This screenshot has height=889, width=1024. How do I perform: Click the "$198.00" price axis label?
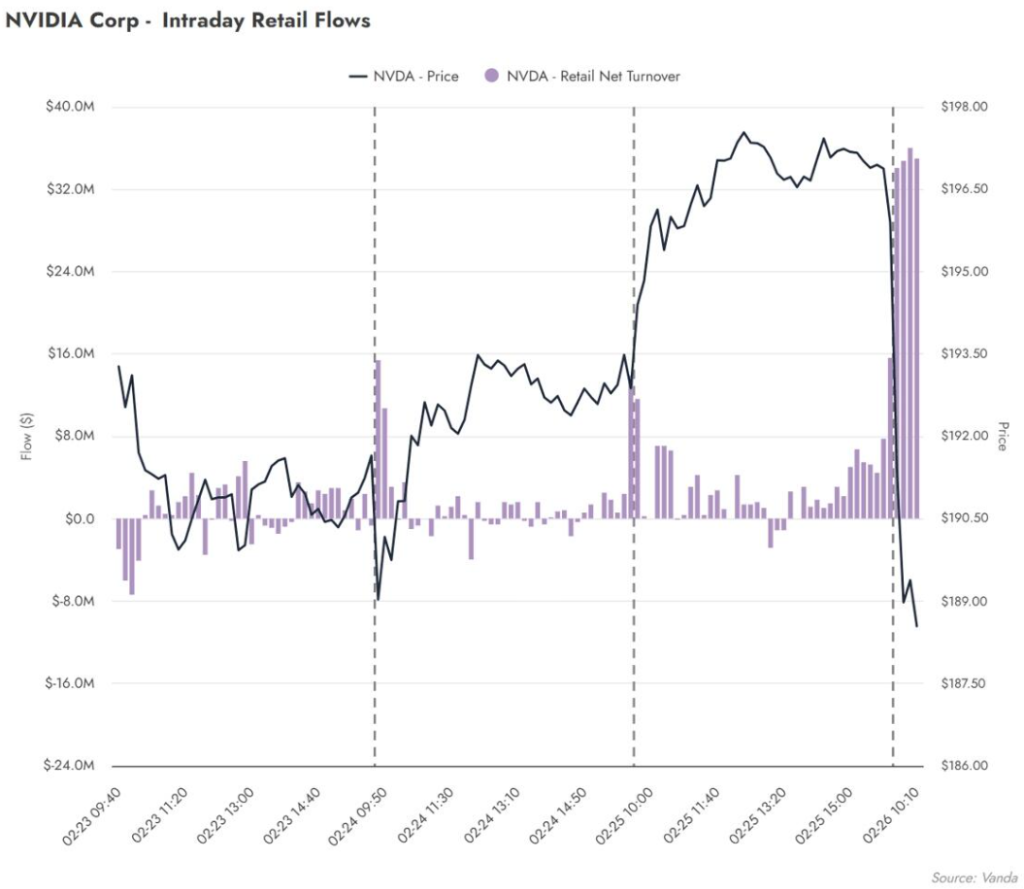(965, 107)
